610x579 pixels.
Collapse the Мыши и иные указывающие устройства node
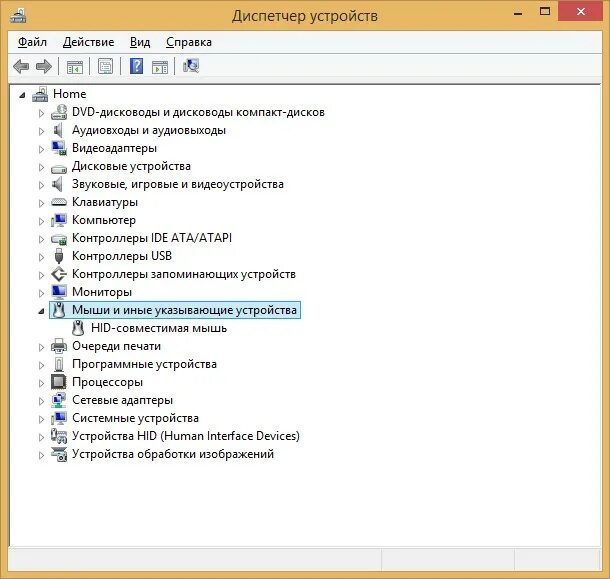pyautogui.click(x=41, y=311)
